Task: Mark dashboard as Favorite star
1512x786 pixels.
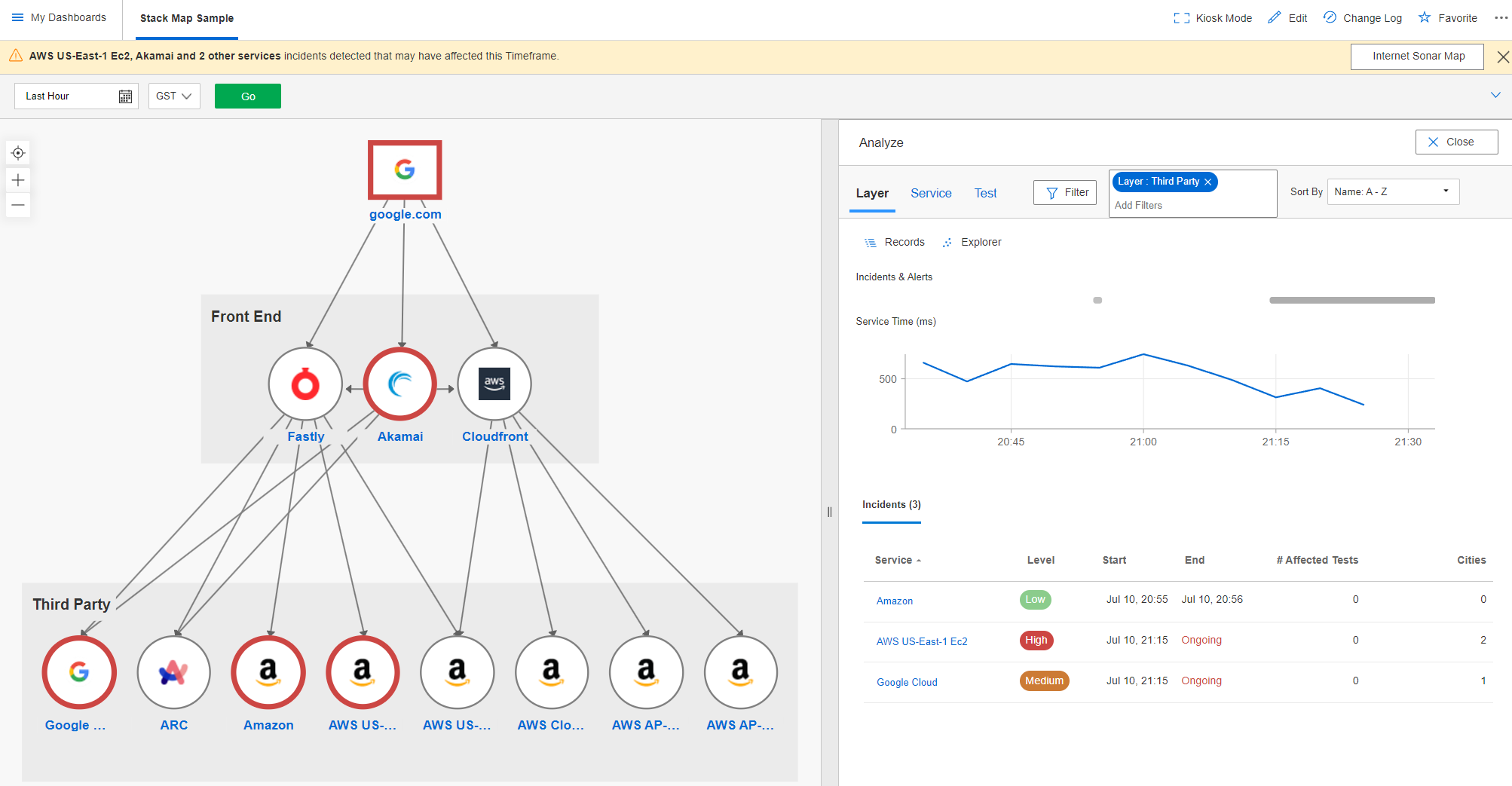Action: point(1425,17)
